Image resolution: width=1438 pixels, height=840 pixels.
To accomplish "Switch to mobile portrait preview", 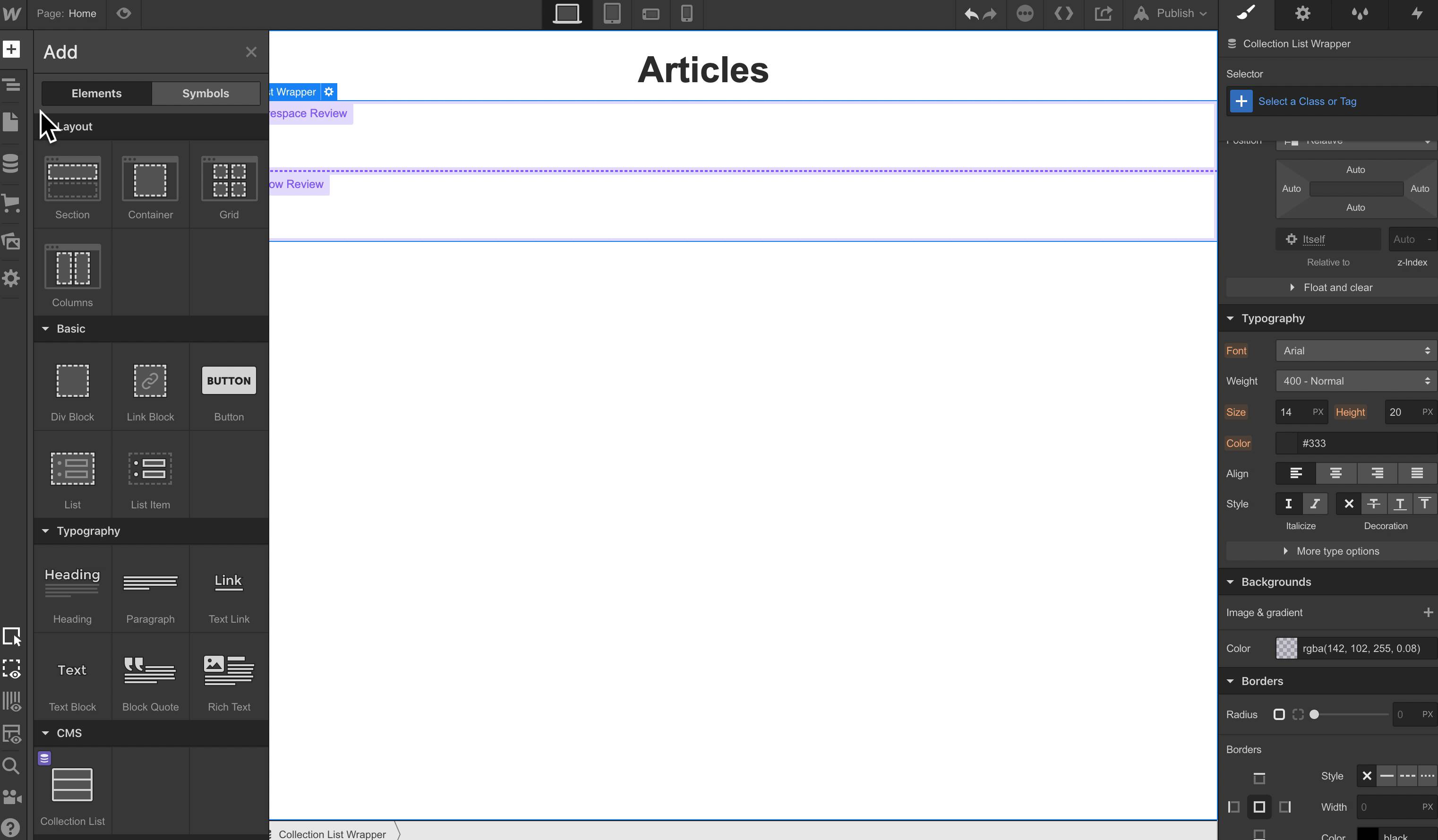I will (686, 13).
